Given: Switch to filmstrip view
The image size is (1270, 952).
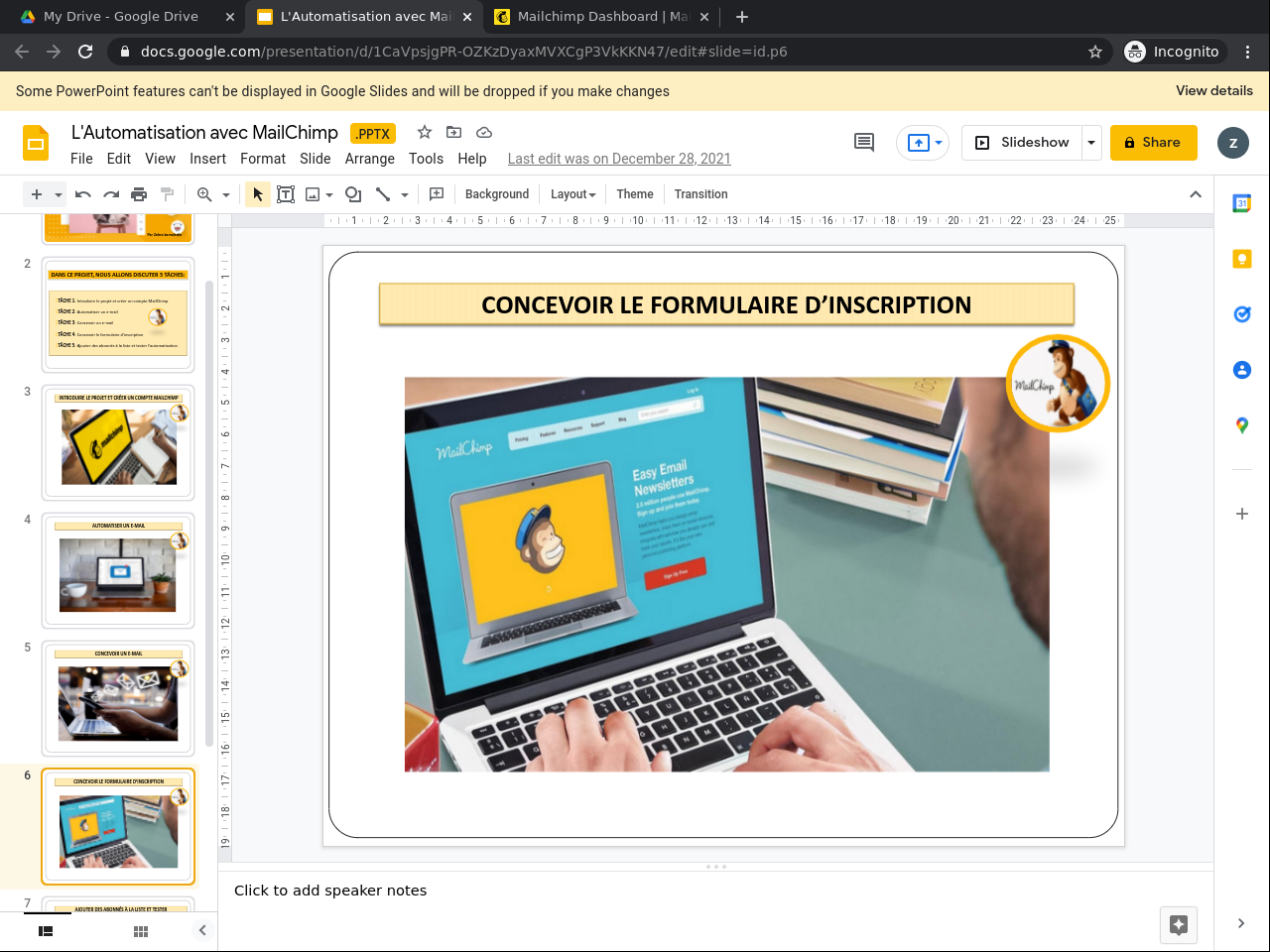Looking at the screenshot, I should pos(46,931).
